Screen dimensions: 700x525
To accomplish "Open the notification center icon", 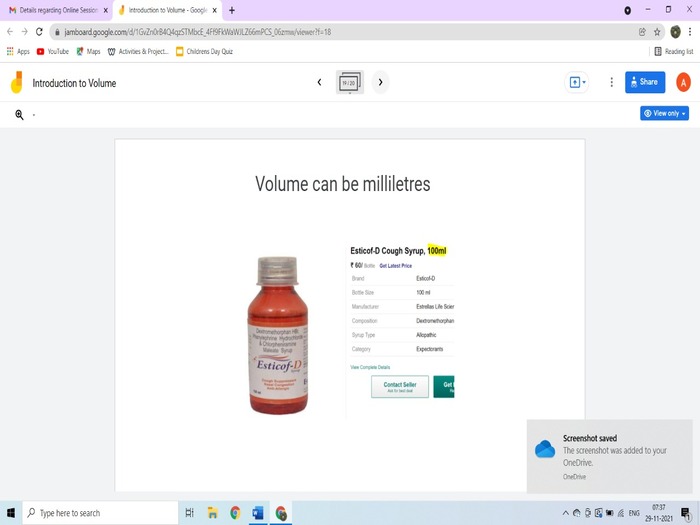I will click(685, 513).
